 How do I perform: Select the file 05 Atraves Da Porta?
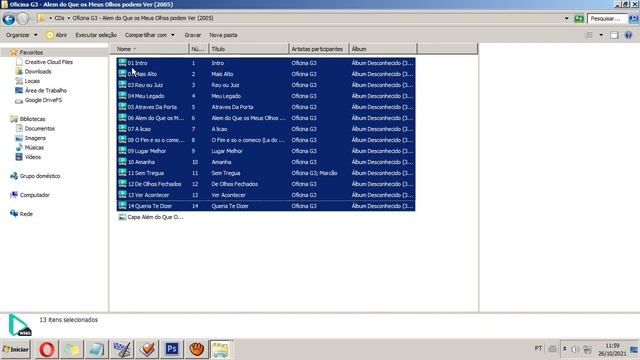point(152,107)
